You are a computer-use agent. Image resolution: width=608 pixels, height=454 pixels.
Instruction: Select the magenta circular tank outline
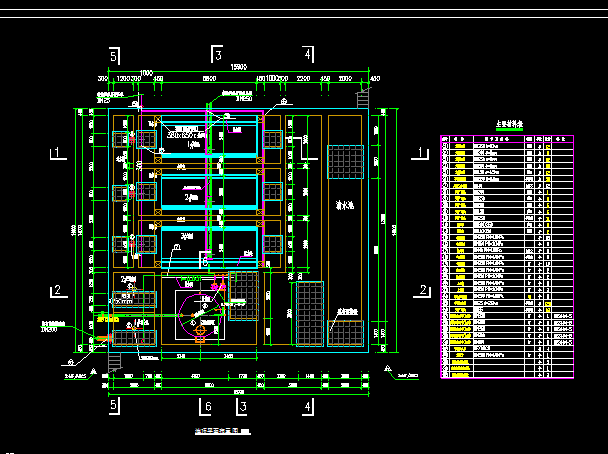(x=201, y=314)
